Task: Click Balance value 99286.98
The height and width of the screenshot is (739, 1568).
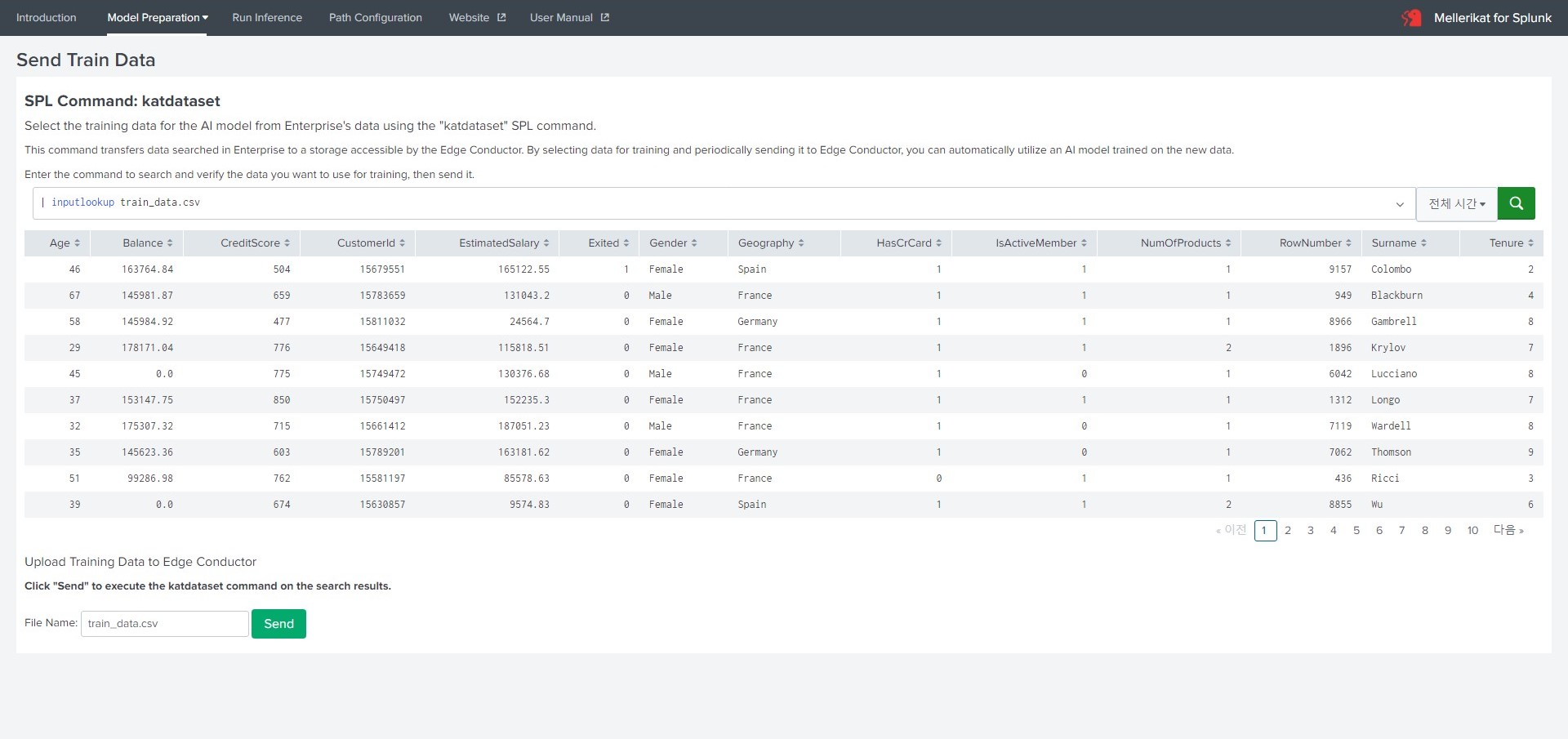Action: [x=150, y=479]
